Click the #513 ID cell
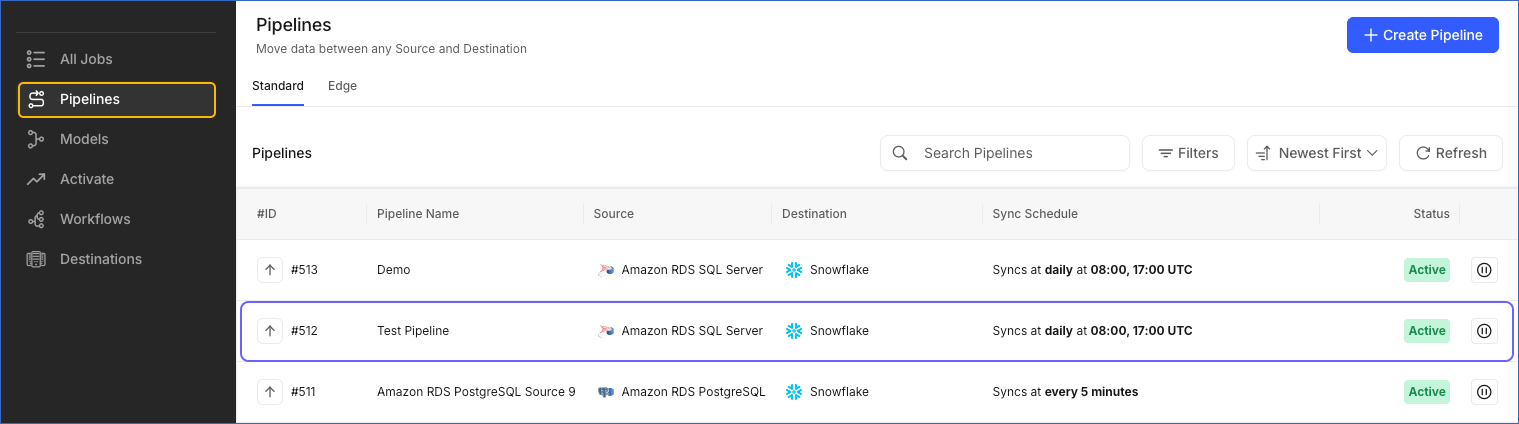Viewport: 1519px width, 424px height. (304, 270)
